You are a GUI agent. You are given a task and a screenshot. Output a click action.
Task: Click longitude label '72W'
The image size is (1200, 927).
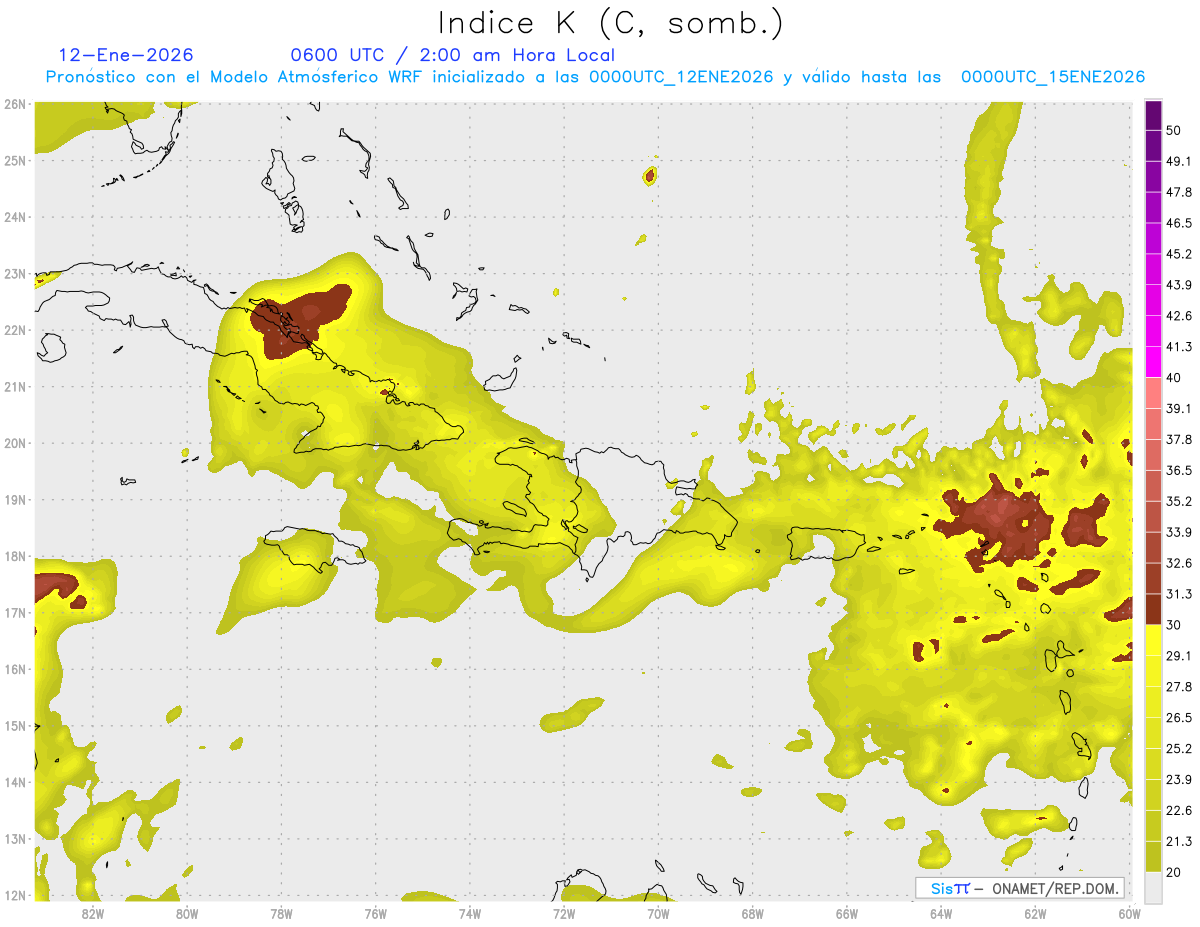564,913
